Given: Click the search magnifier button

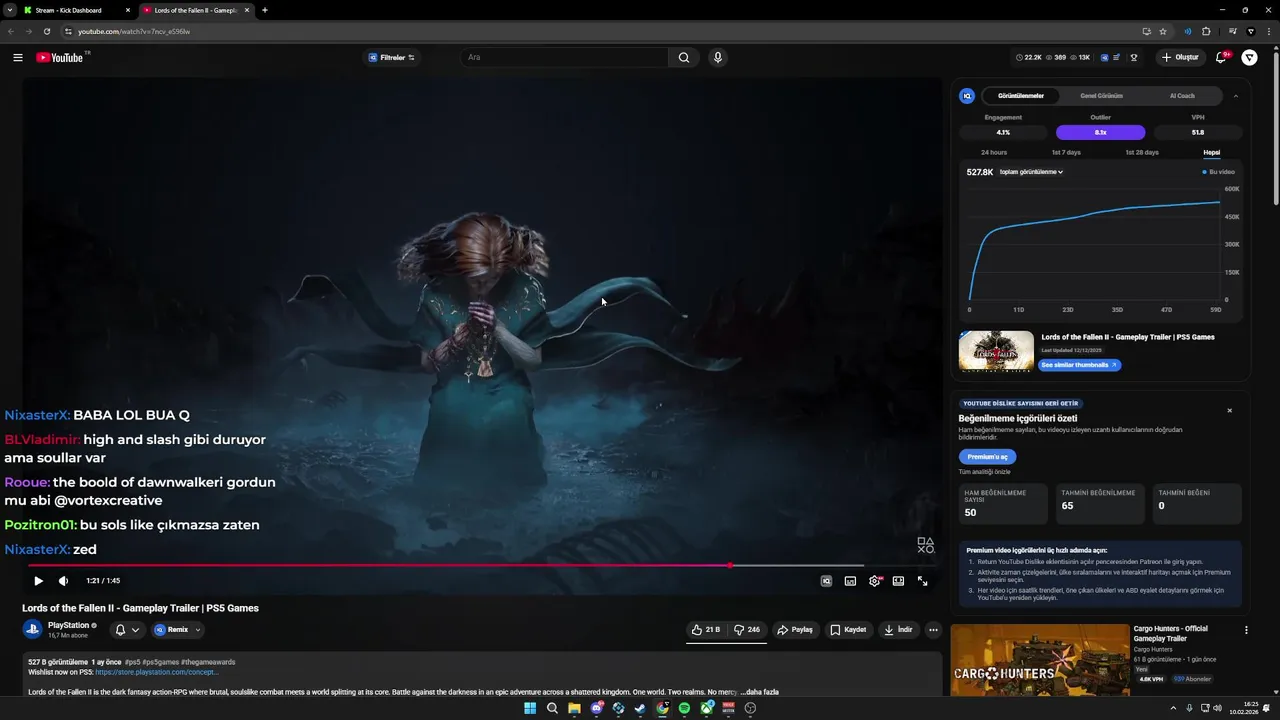Looking at the screenshot, I should click(684, 58).
